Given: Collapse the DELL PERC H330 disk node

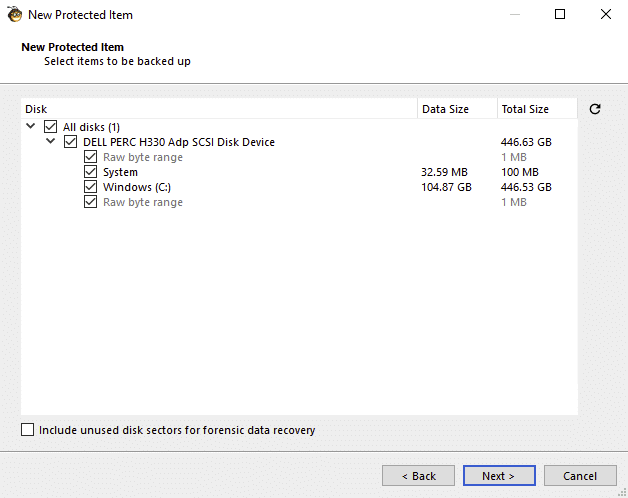Looking at the screenshot, I should [50, 141].
